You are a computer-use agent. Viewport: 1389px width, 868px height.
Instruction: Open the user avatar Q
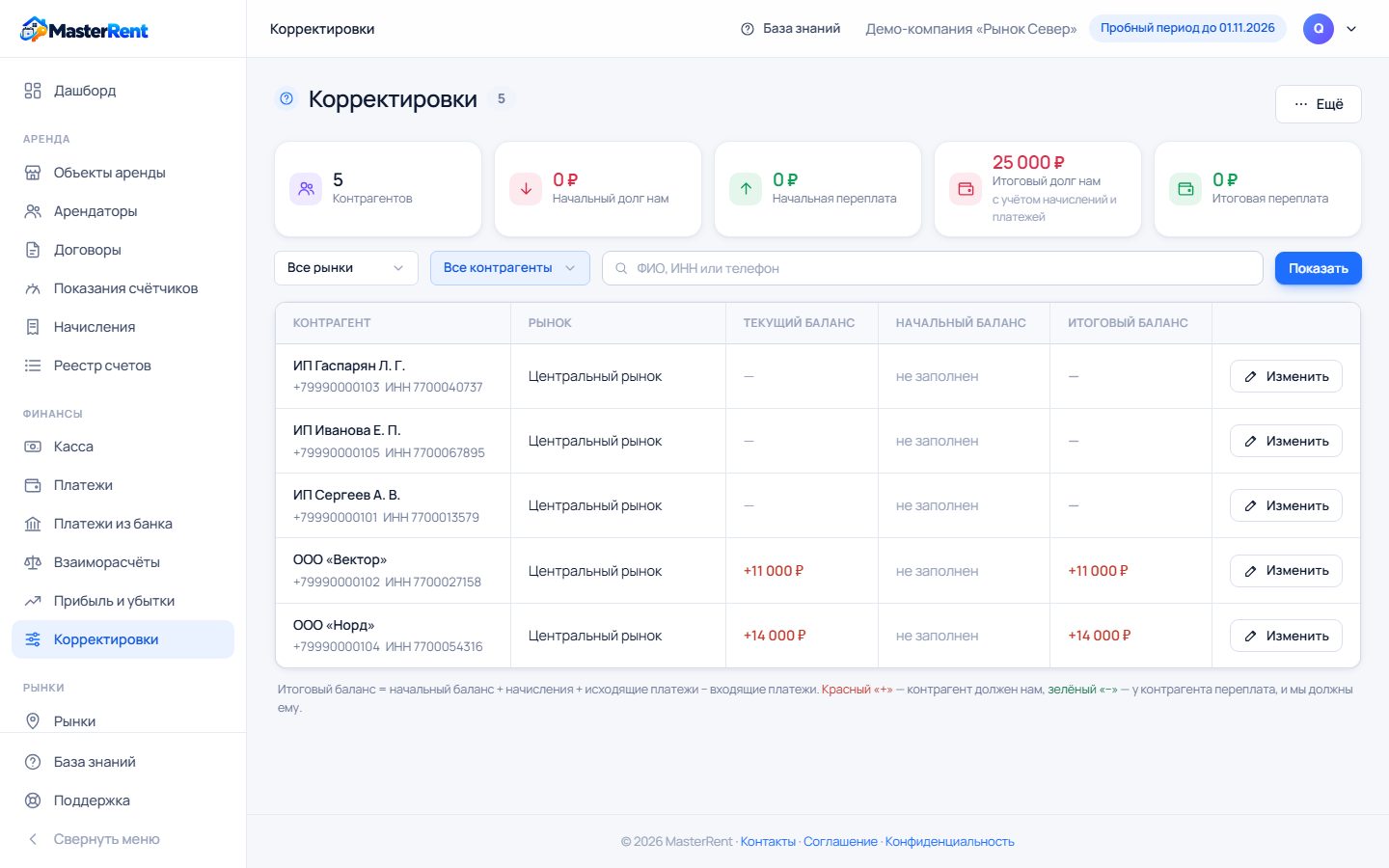(1319, 29)
